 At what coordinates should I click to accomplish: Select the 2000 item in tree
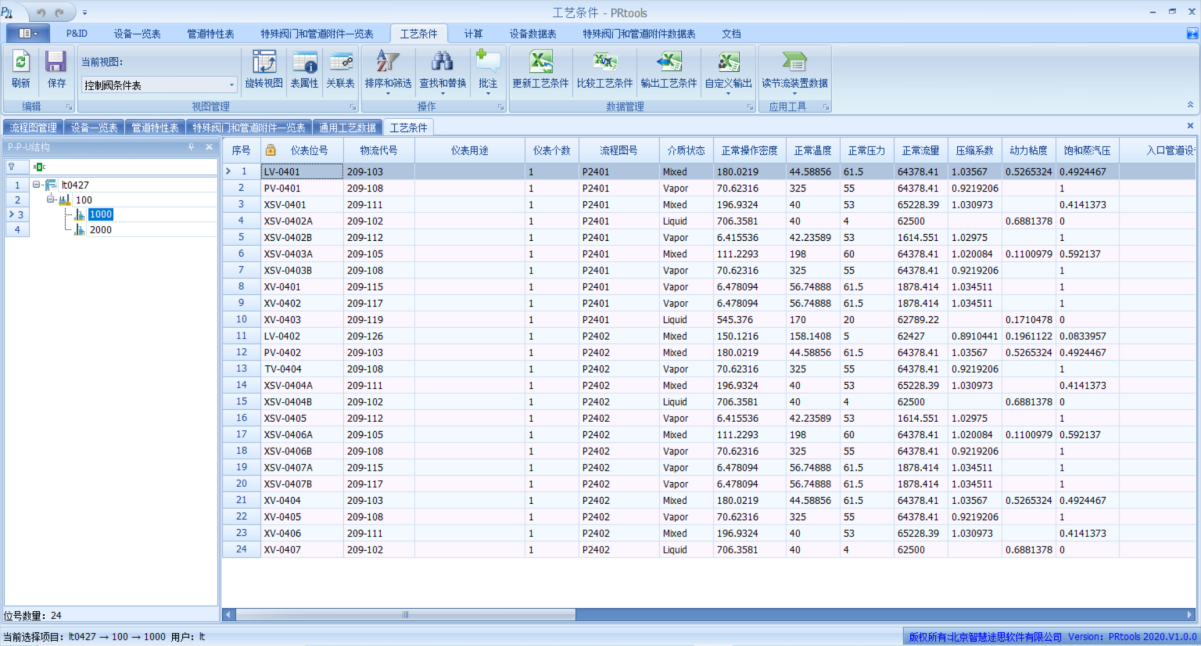[100, 230]
